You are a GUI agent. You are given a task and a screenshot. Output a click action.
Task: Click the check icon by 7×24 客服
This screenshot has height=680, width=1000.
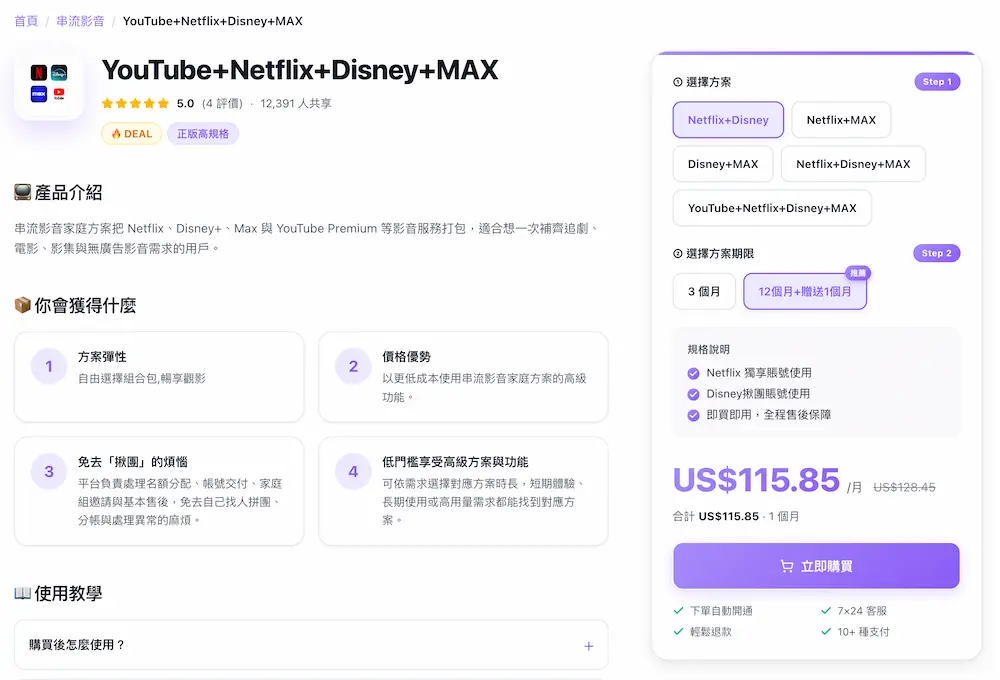click(826, 610)
